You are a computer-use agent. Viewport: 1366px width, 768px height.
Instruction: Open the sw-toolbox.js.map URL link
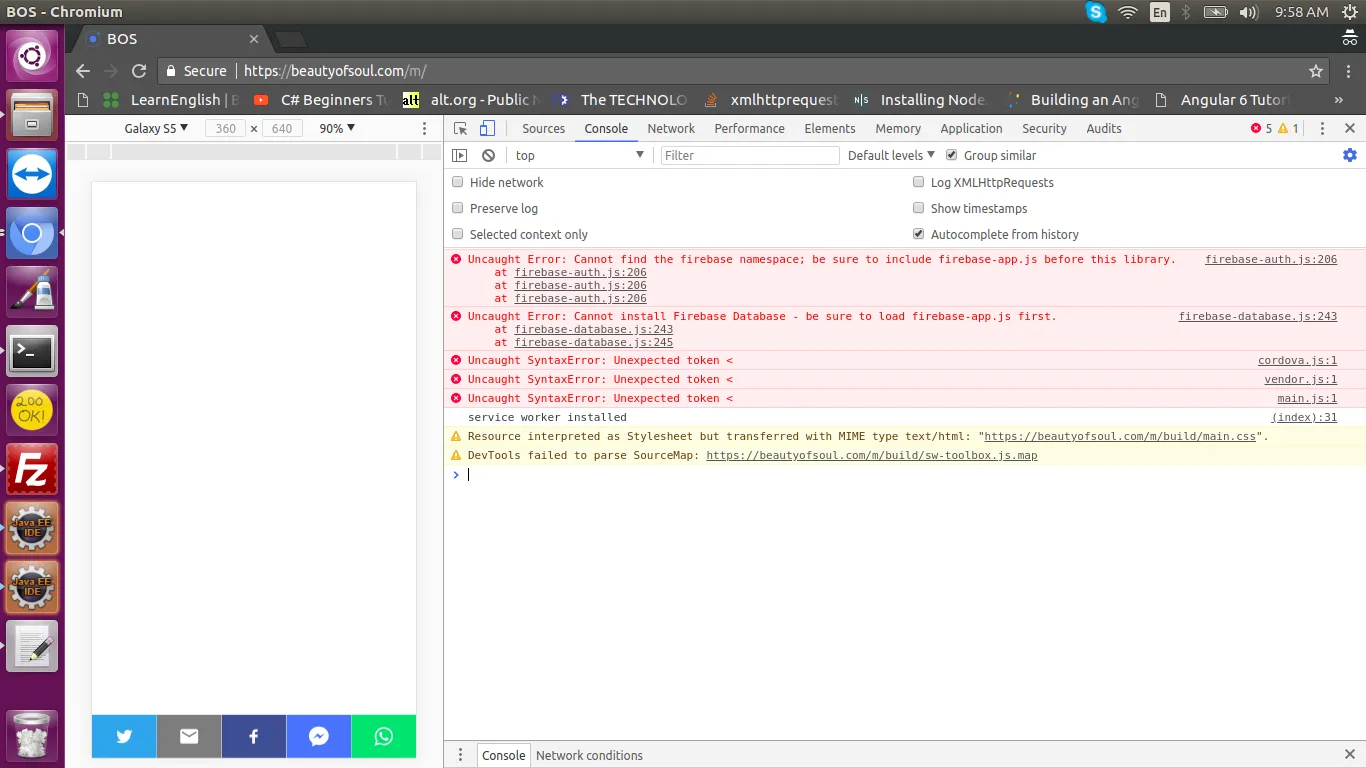(x=872, y=455)
